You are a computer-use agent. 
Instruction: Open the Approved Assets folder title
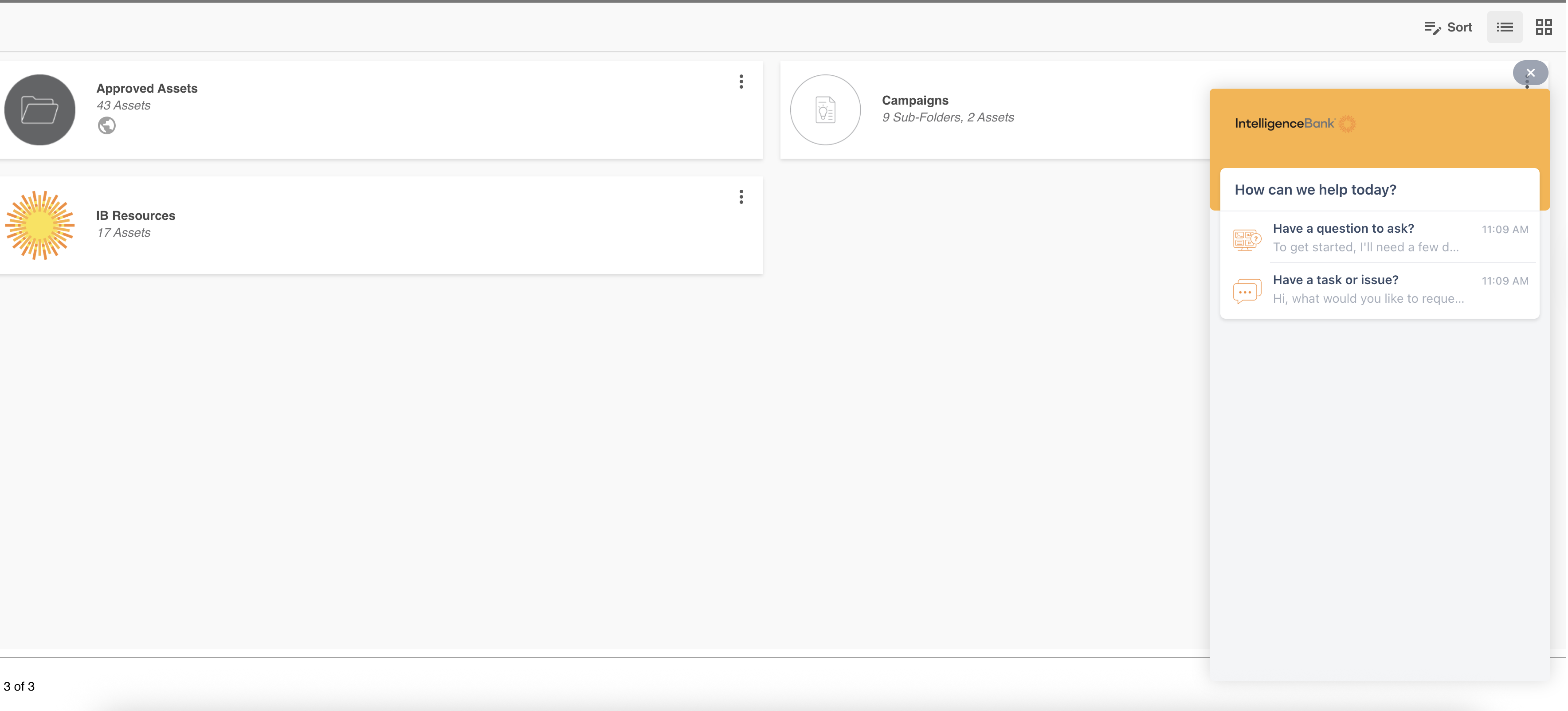pyautogui.click(x=147, y=88)
